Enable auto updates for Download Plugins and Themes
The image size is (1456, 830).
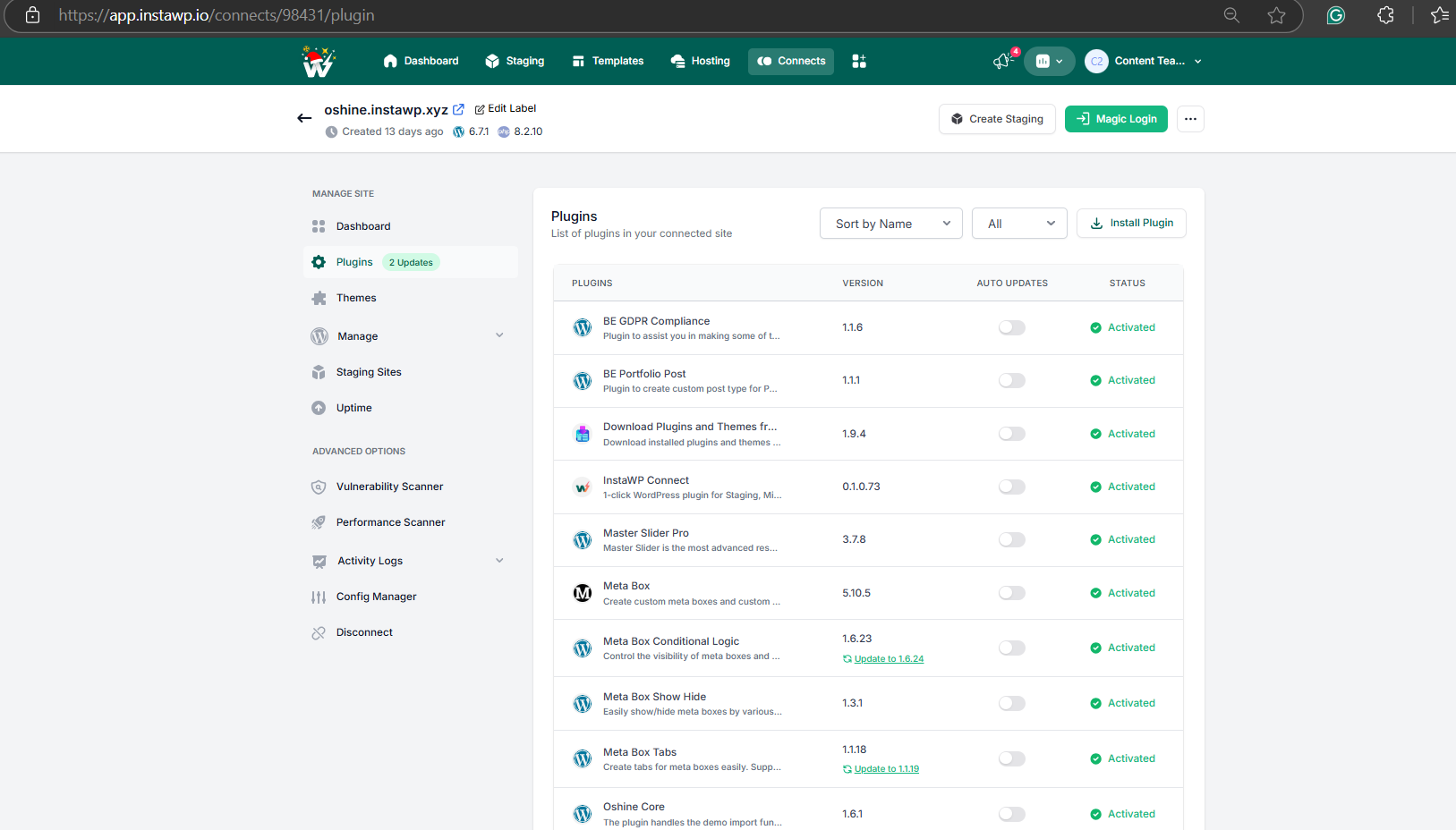[x=1012, y=434]
